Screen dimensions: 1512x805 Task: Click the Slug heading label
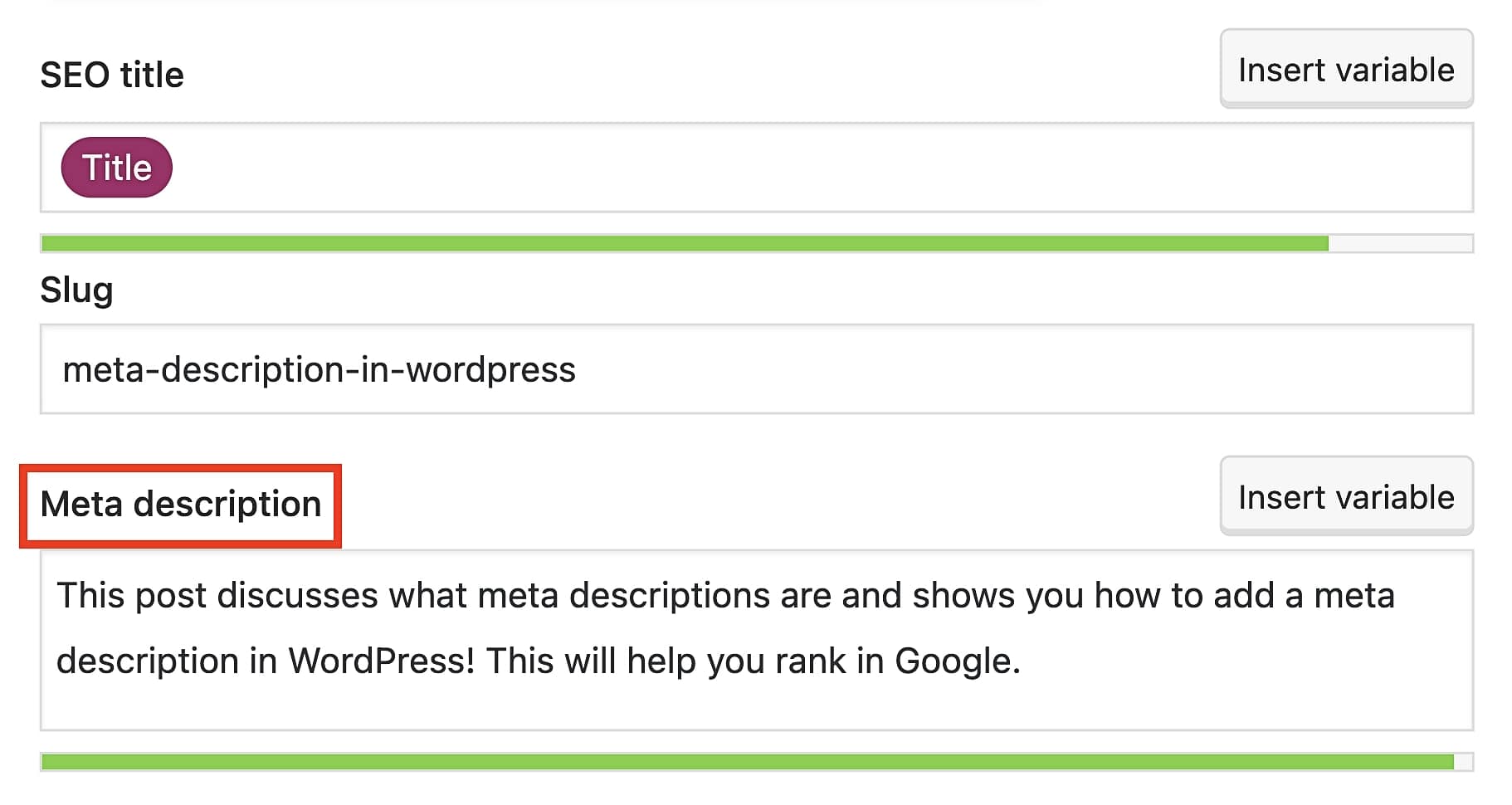pyautogui.click(x=77, y=290)
